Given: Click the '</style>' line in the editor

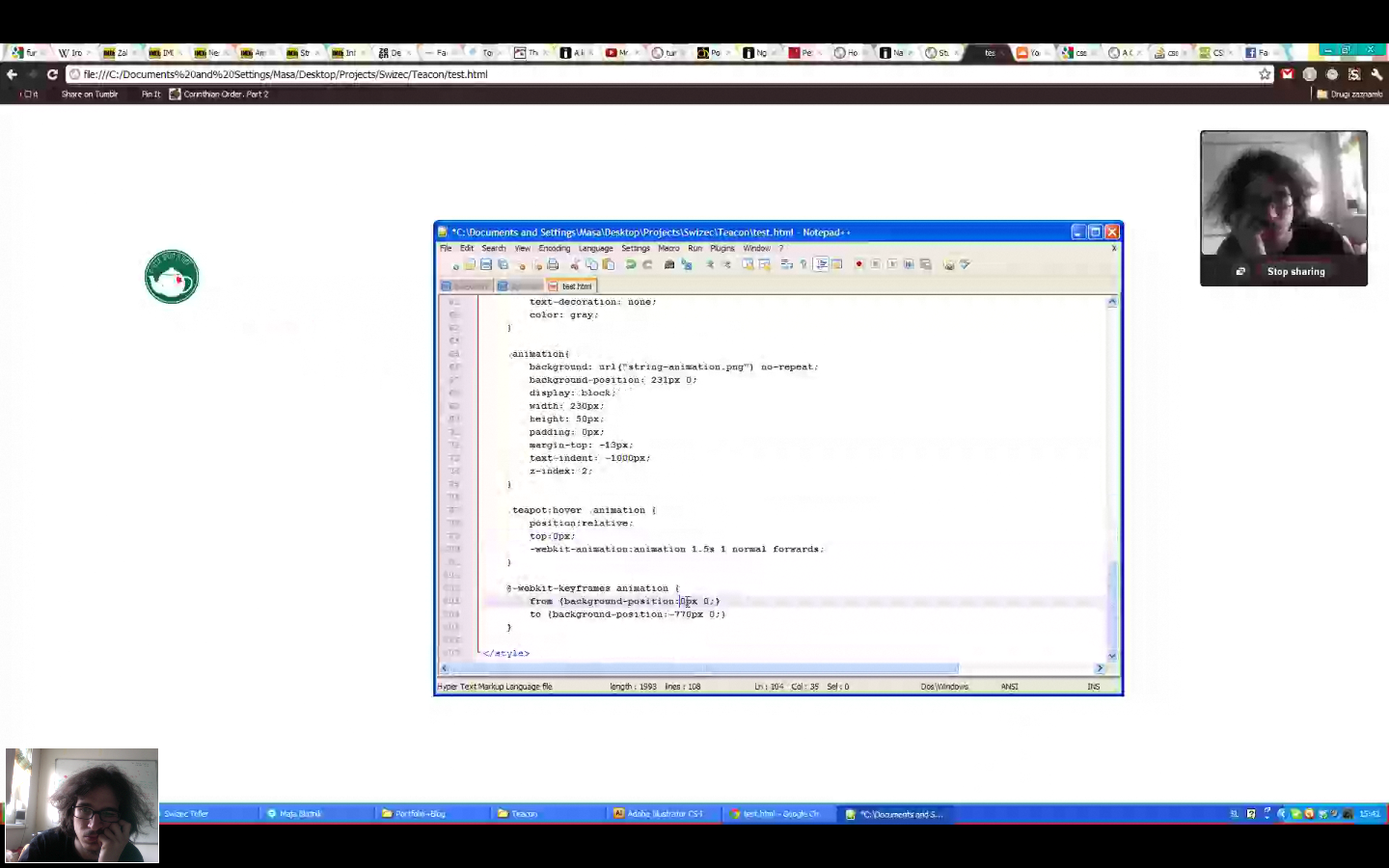Looking at the screenshot, I should tap(505, 654).
